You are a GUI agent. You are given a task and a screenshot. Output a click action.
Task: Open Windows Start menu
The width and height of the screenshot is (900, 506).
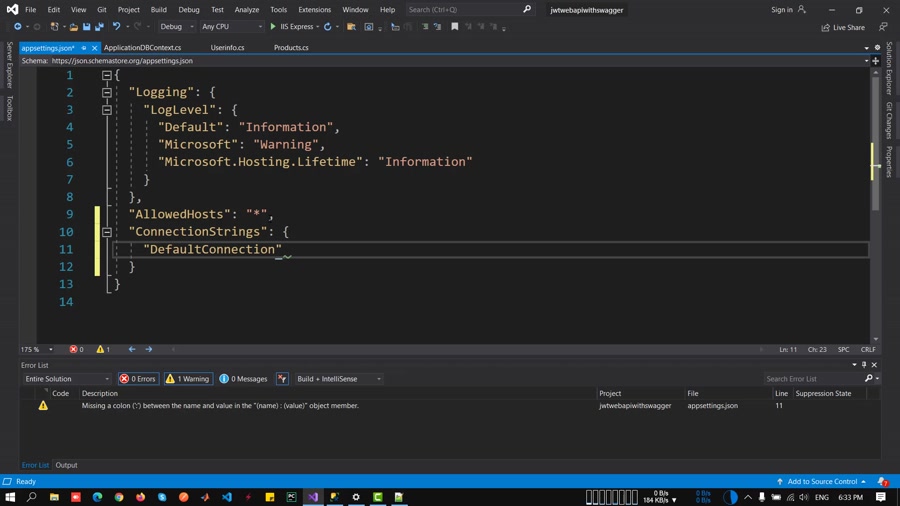click(10, 497)
